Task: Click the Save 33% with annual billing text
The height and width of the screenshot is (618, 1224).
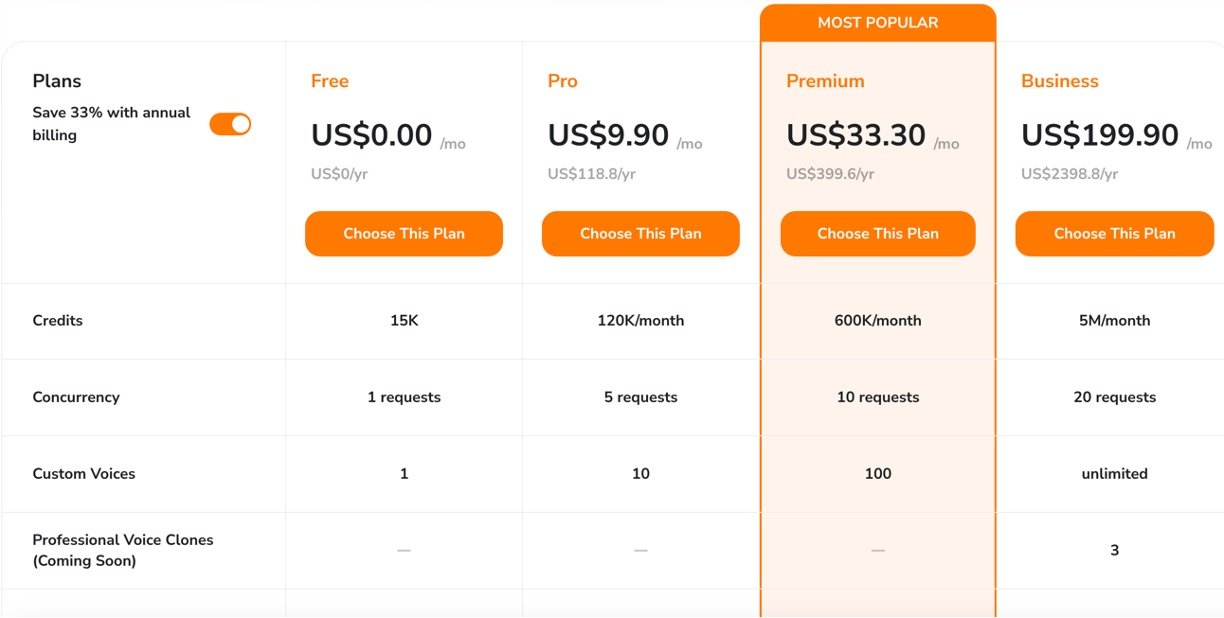Action: tap(111, 124)
